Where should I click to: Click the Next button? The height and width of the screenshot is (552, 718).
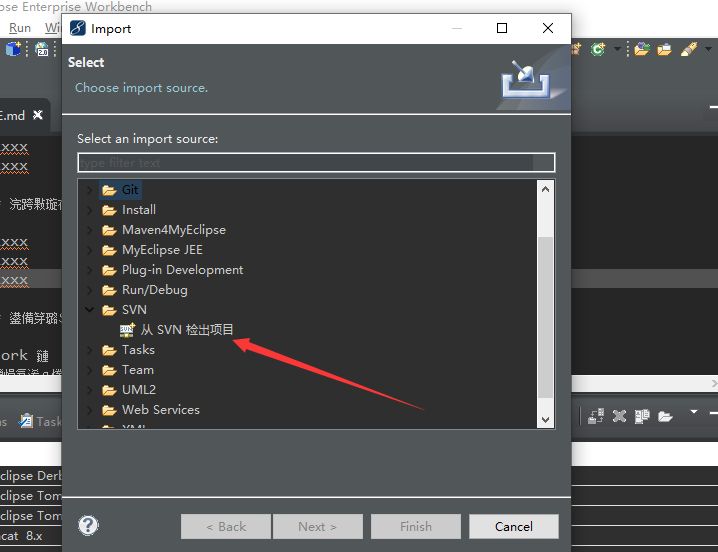(318, 526)
